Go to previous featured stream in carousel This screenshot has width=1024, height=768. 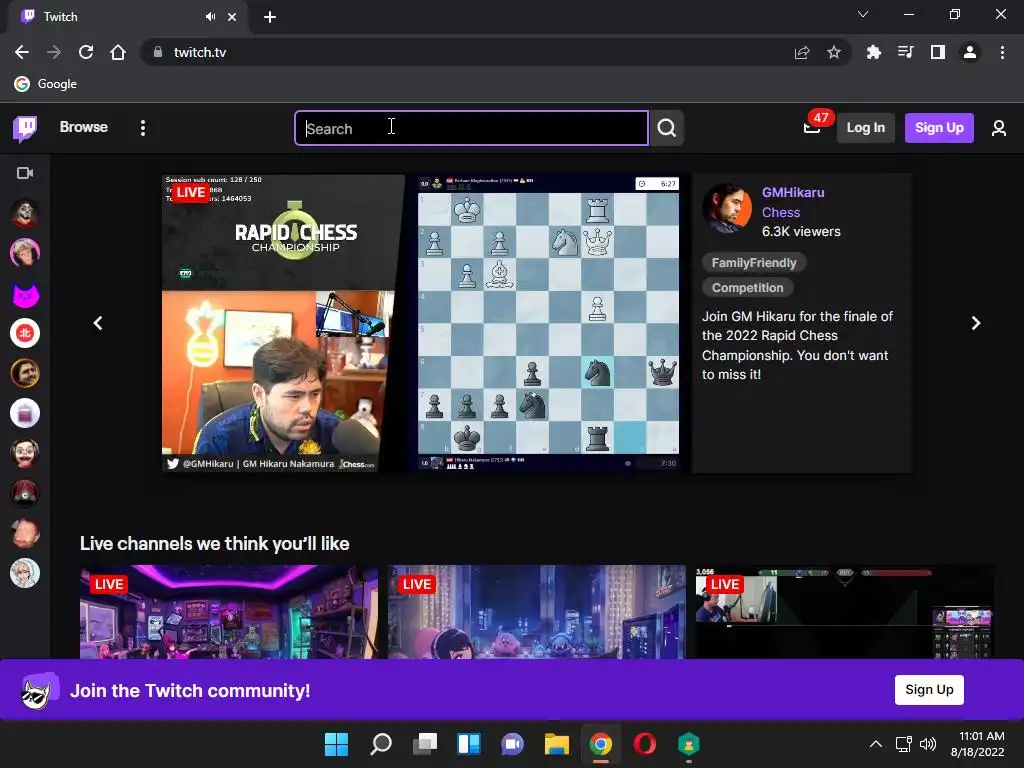[x=98, y=323]
